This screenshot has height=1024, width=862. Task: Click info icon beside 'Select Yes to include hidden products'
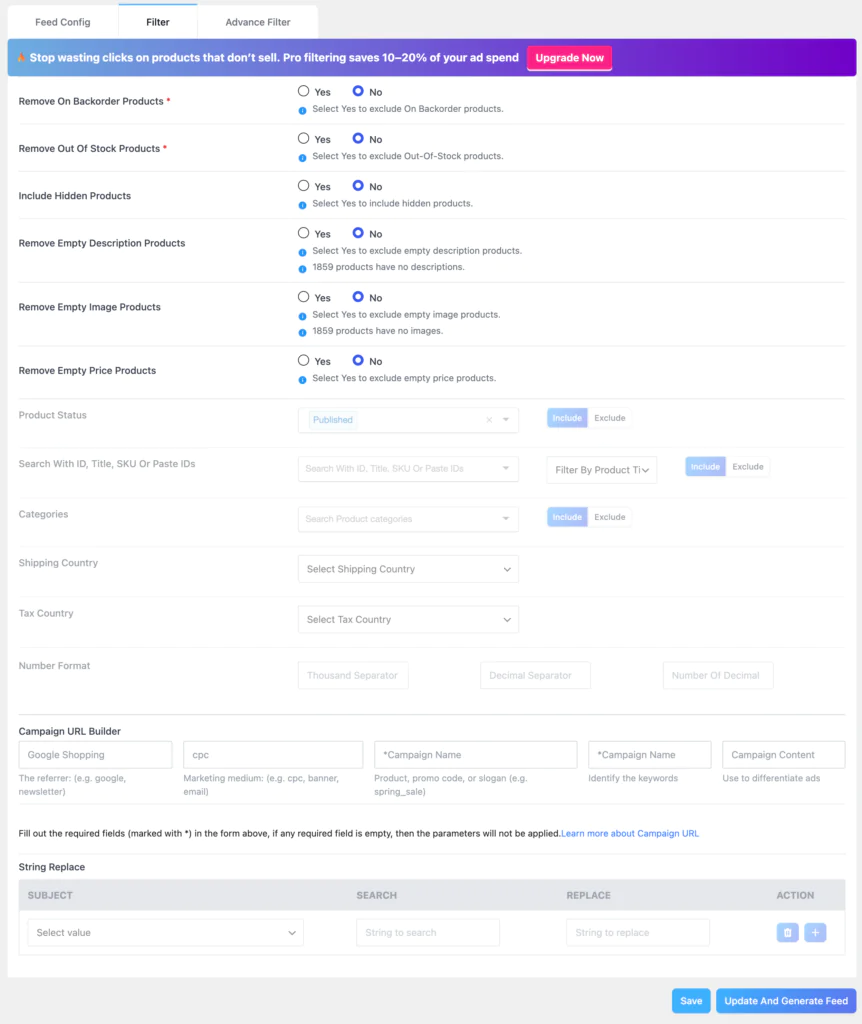(302, 205)
